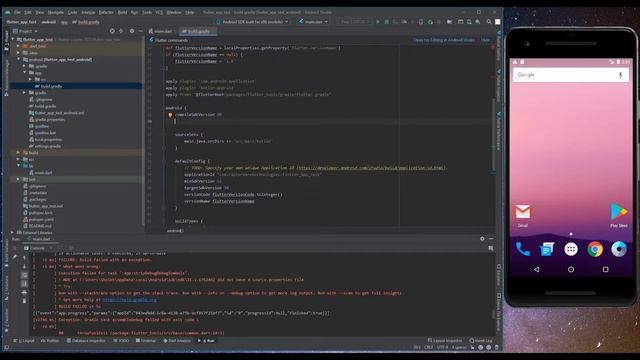Tap Recents square on emulator

[x=605, y=269]
